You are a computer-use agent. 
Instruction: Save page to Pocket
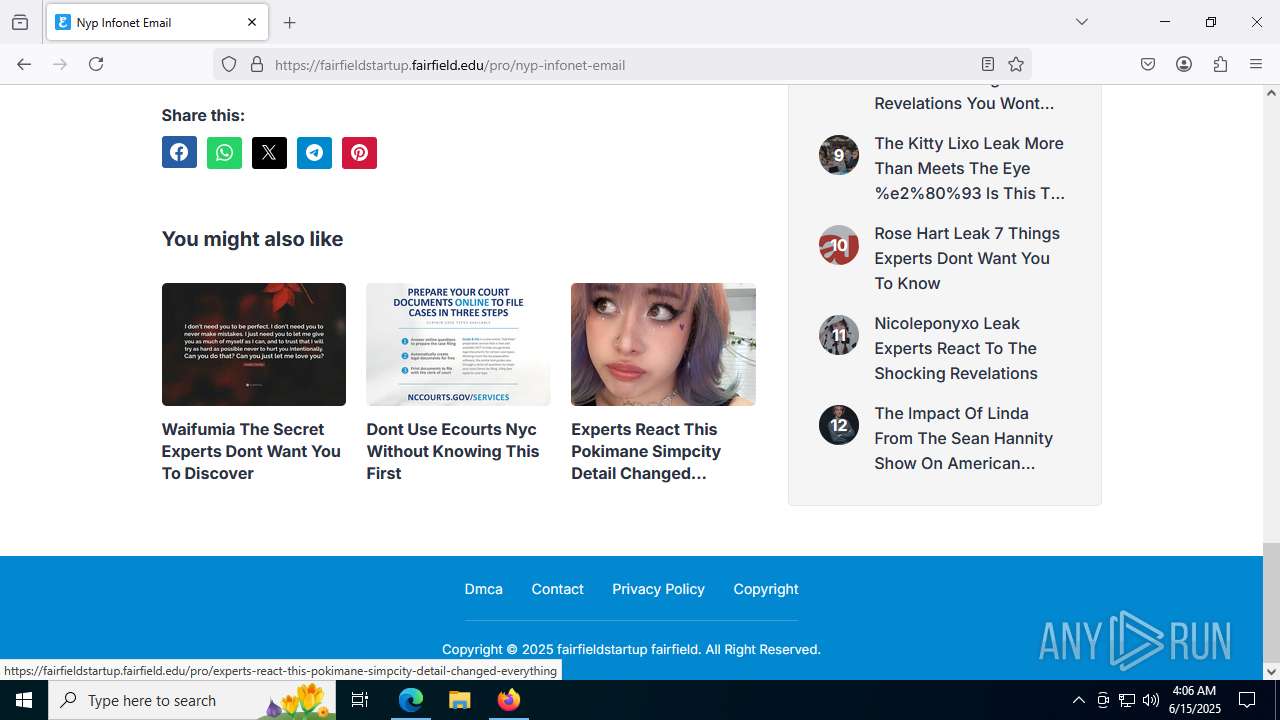point(1148,64)
